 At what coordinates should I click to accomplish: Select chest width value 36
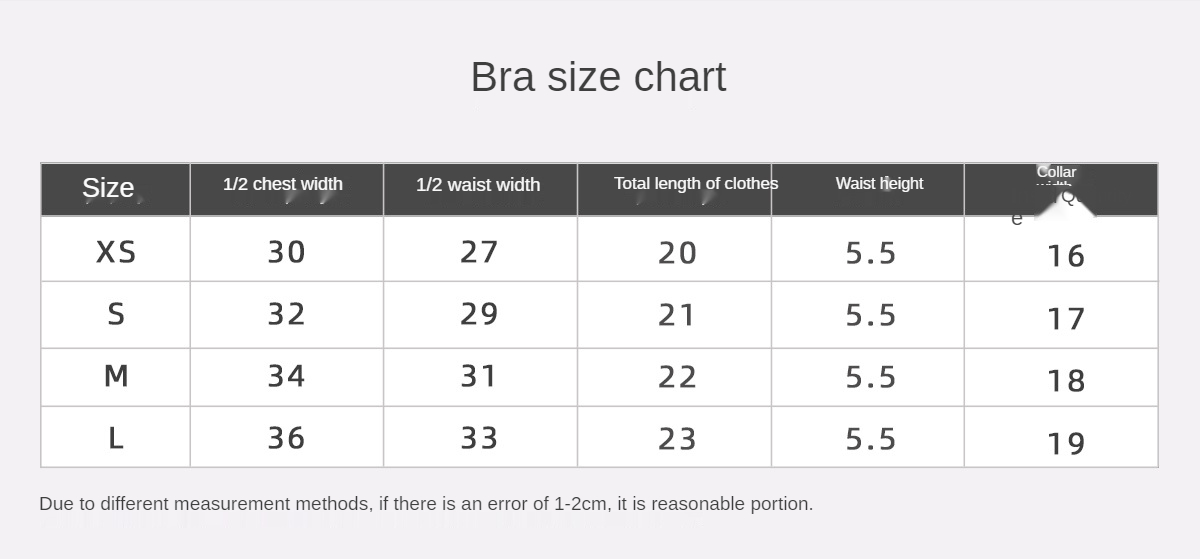coord(286,438)
